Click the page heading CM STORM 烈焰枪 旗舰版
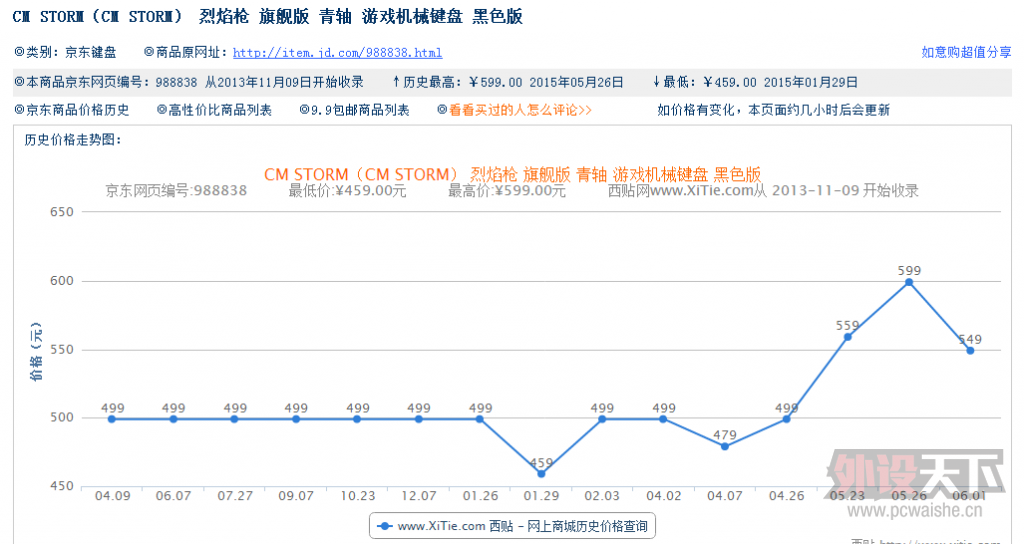The height and width of the screenshot is (544, 1024). coord(268,16)
